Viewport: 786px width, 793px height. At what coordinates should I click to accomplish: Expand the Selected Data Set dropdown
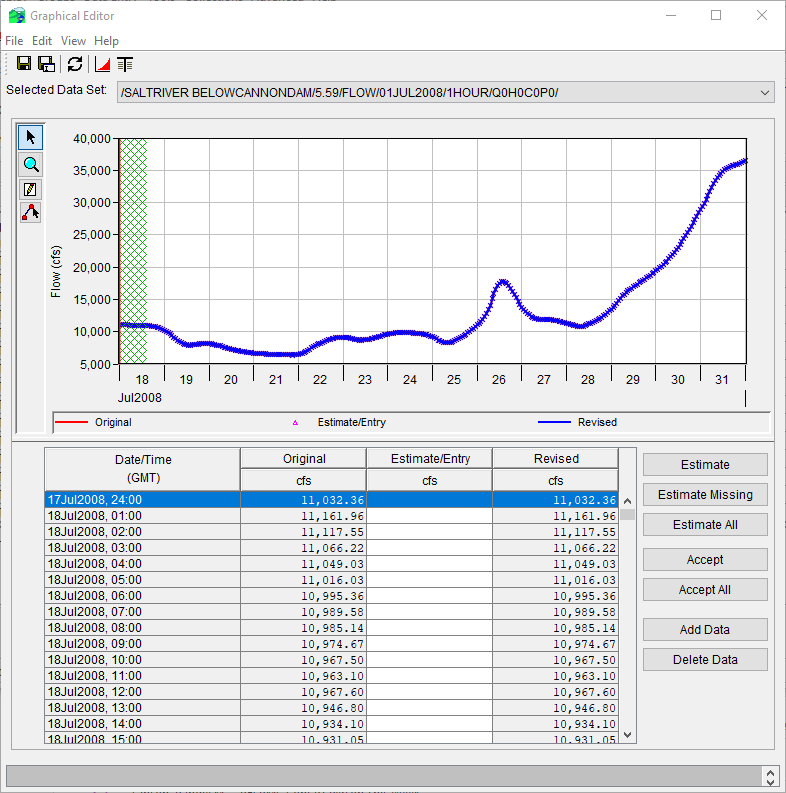pyautogui.click(x=764, y=93)
